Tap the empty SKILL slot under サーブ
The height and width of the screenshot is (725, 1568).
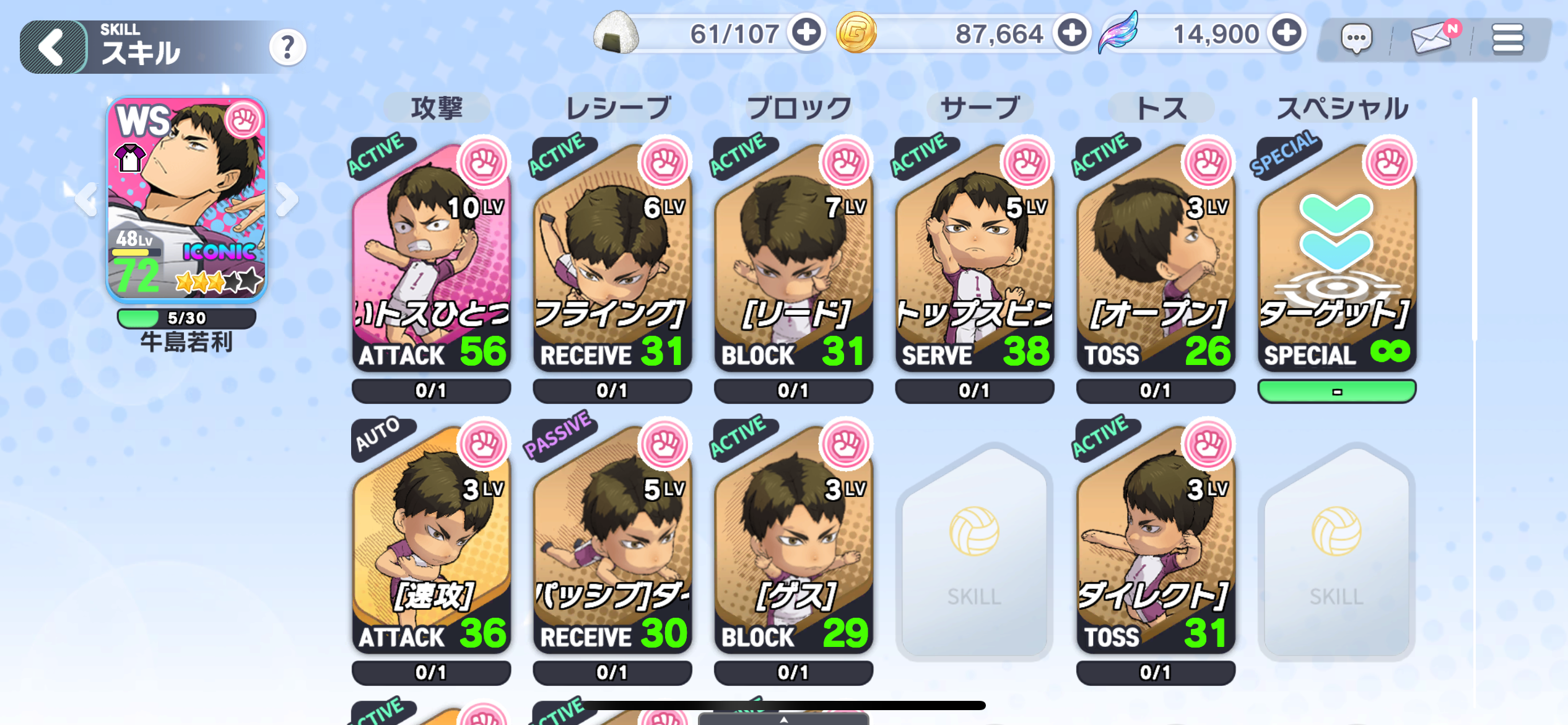point(974,550)
